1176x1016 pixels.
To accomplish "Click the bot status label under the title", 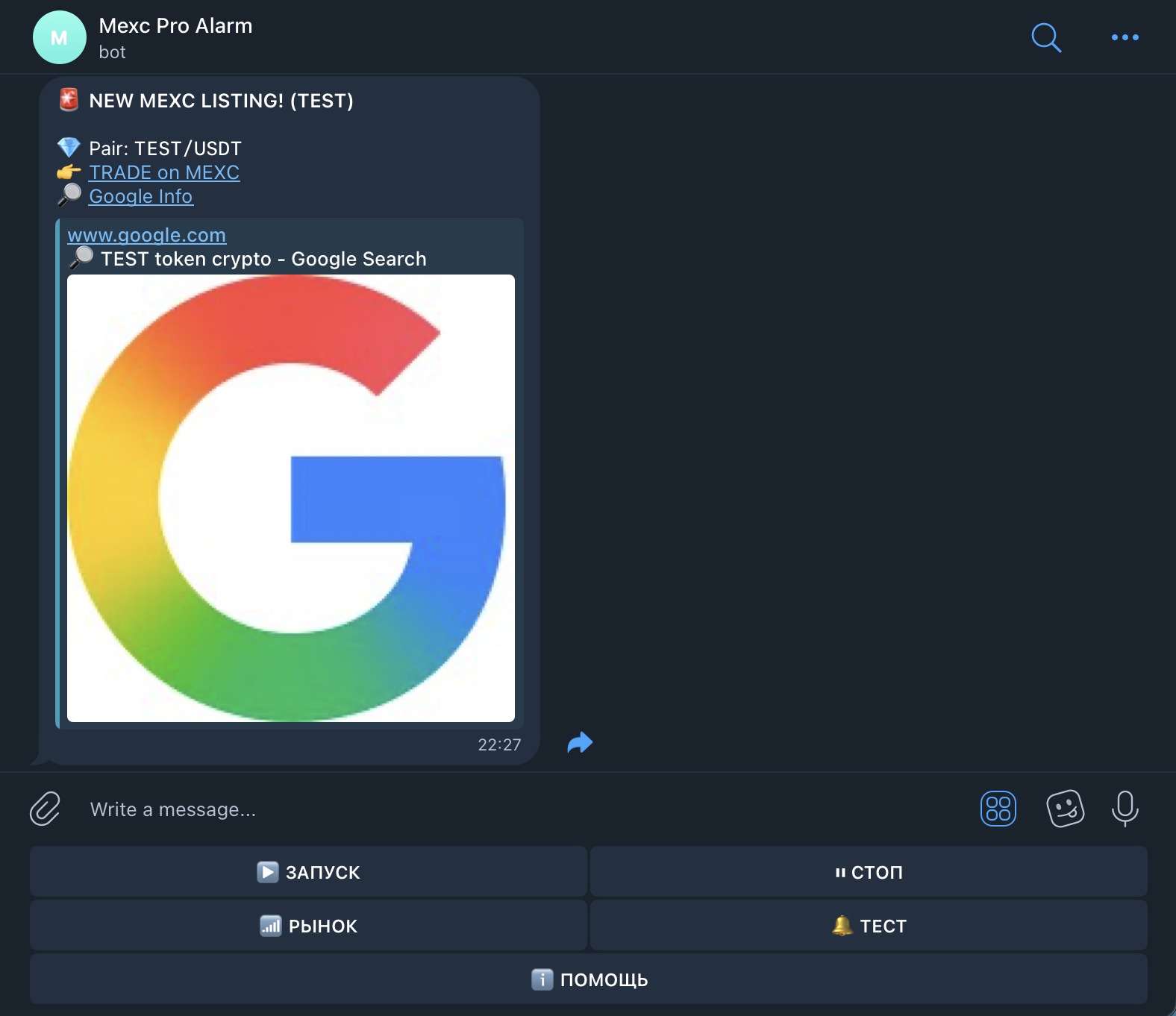I will pos(112,52).
